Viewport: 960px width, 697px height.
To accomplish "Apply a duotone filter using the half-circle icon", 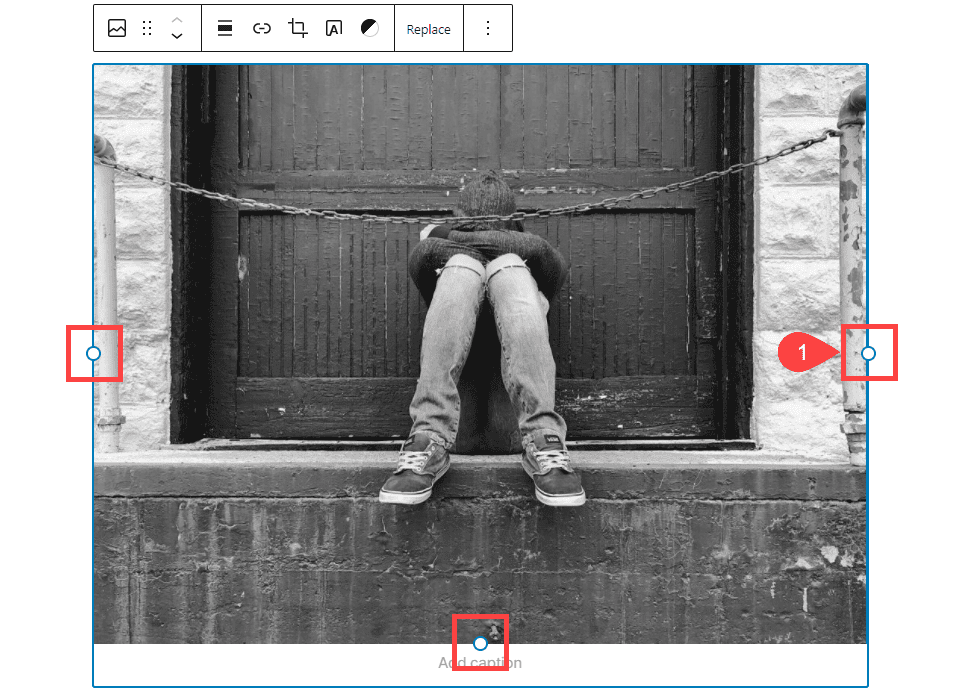I will tap(368, 28).
